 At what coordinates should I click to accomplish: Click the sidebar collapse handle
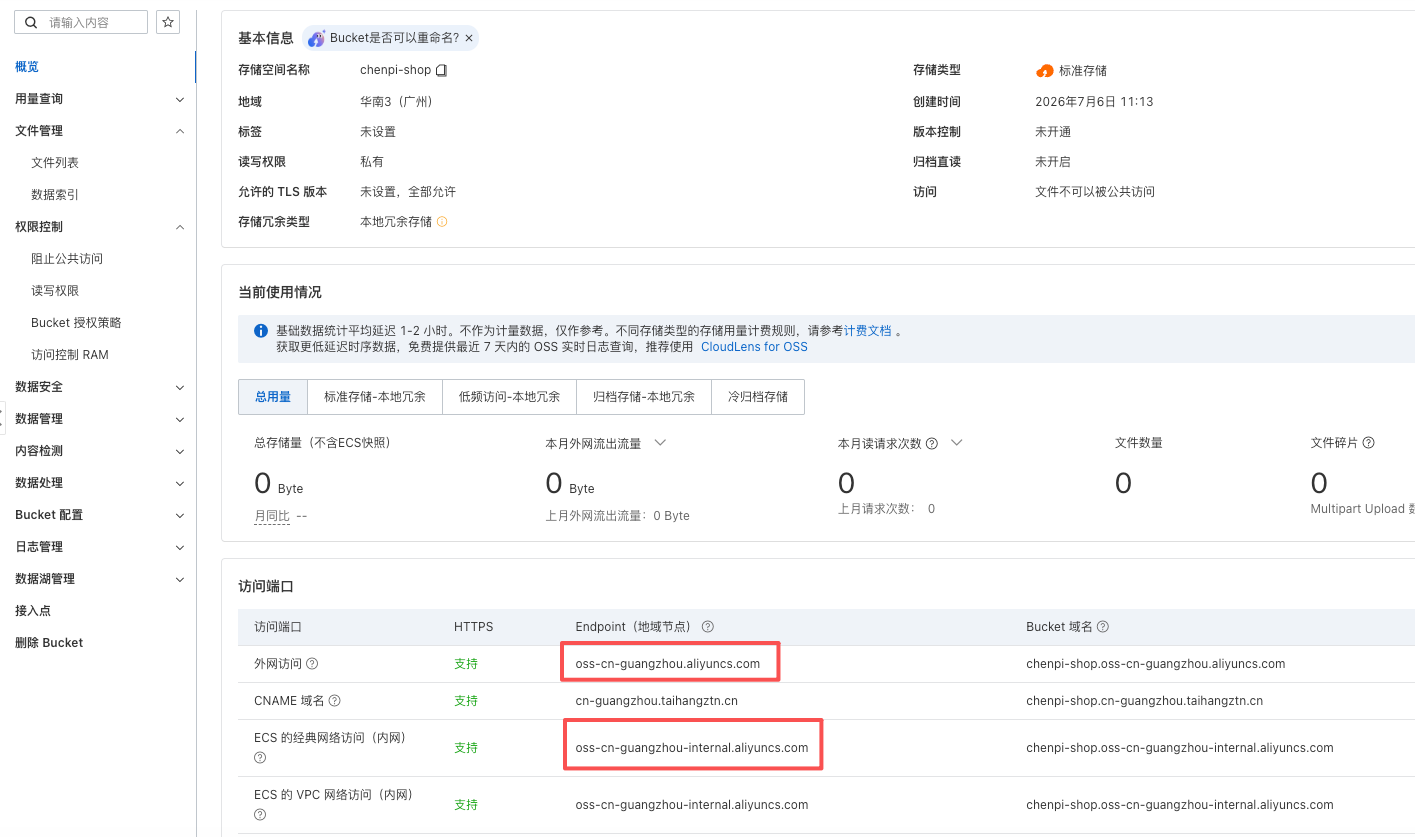click(3, 418)
